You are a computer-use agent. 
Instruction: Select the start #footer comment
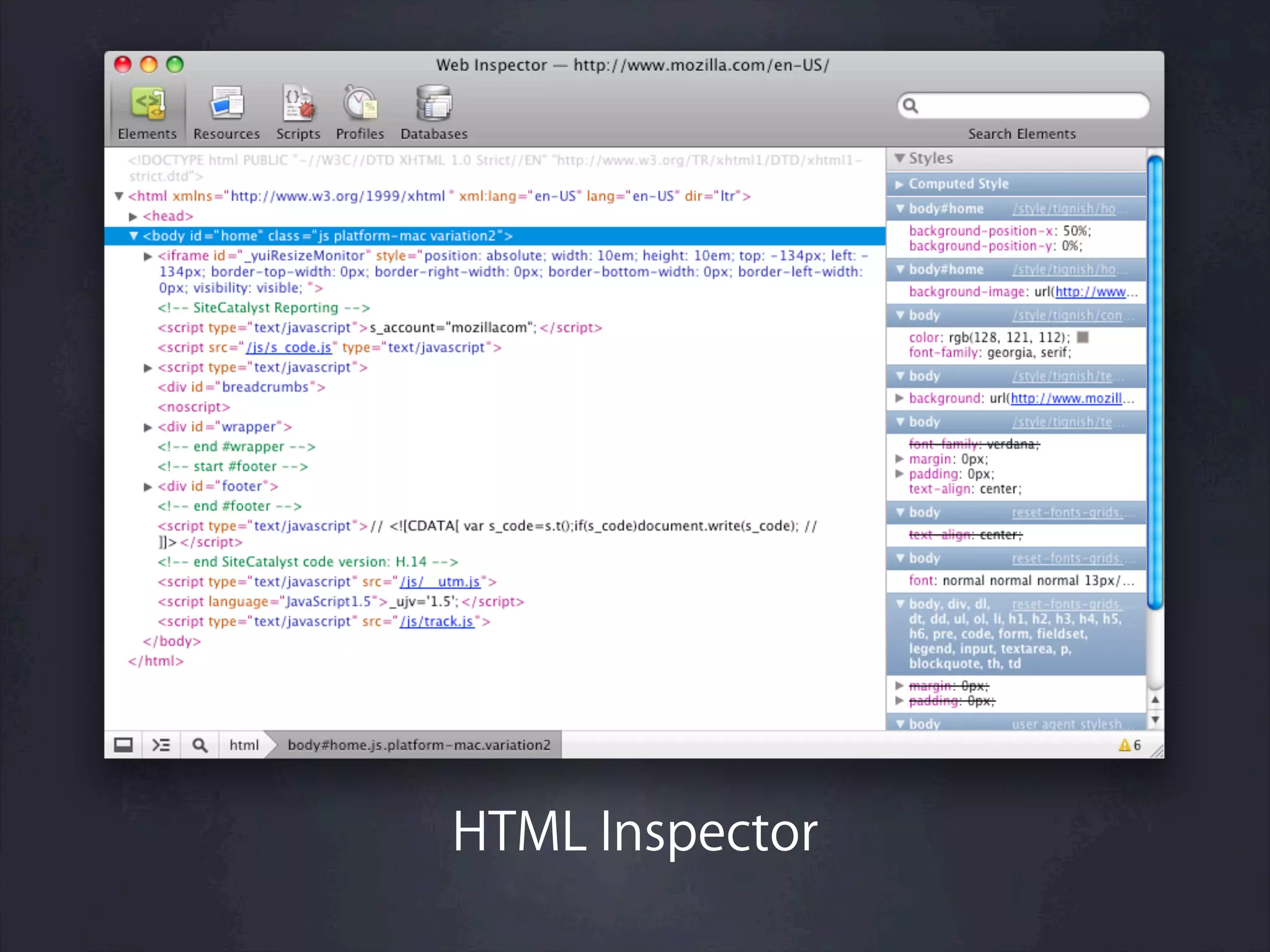[x=233, y=467]
